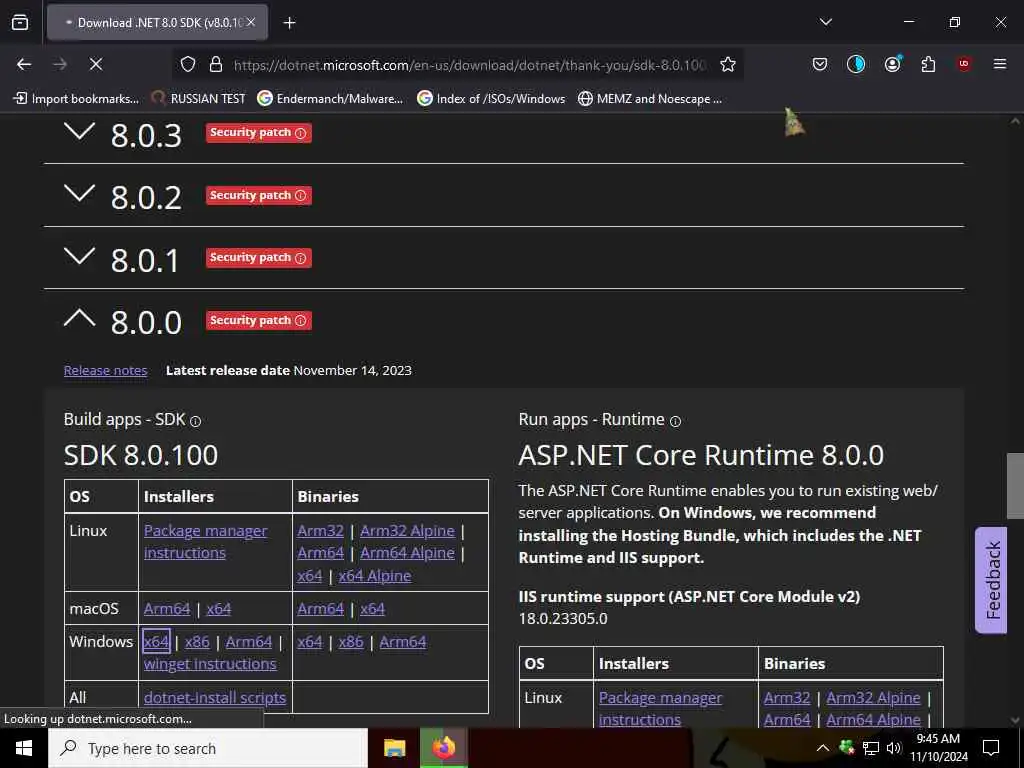Open uBlock Origin extension icon
The image size is (1024, 768).
(x=964, y=64)
